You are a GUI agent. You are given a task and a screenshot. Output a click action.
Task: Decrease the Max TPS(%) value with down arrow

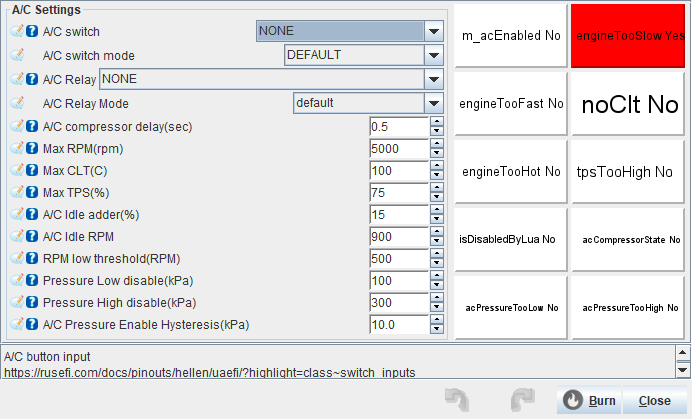(436, 197)
